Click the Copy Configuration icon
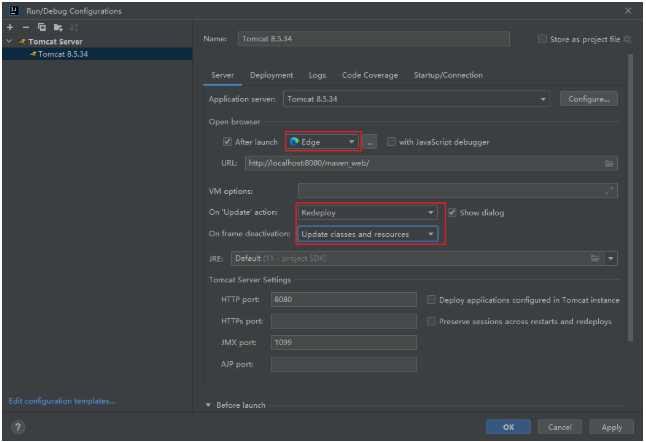The width and height of the screenshot is (646, 442). pos(41,27)
